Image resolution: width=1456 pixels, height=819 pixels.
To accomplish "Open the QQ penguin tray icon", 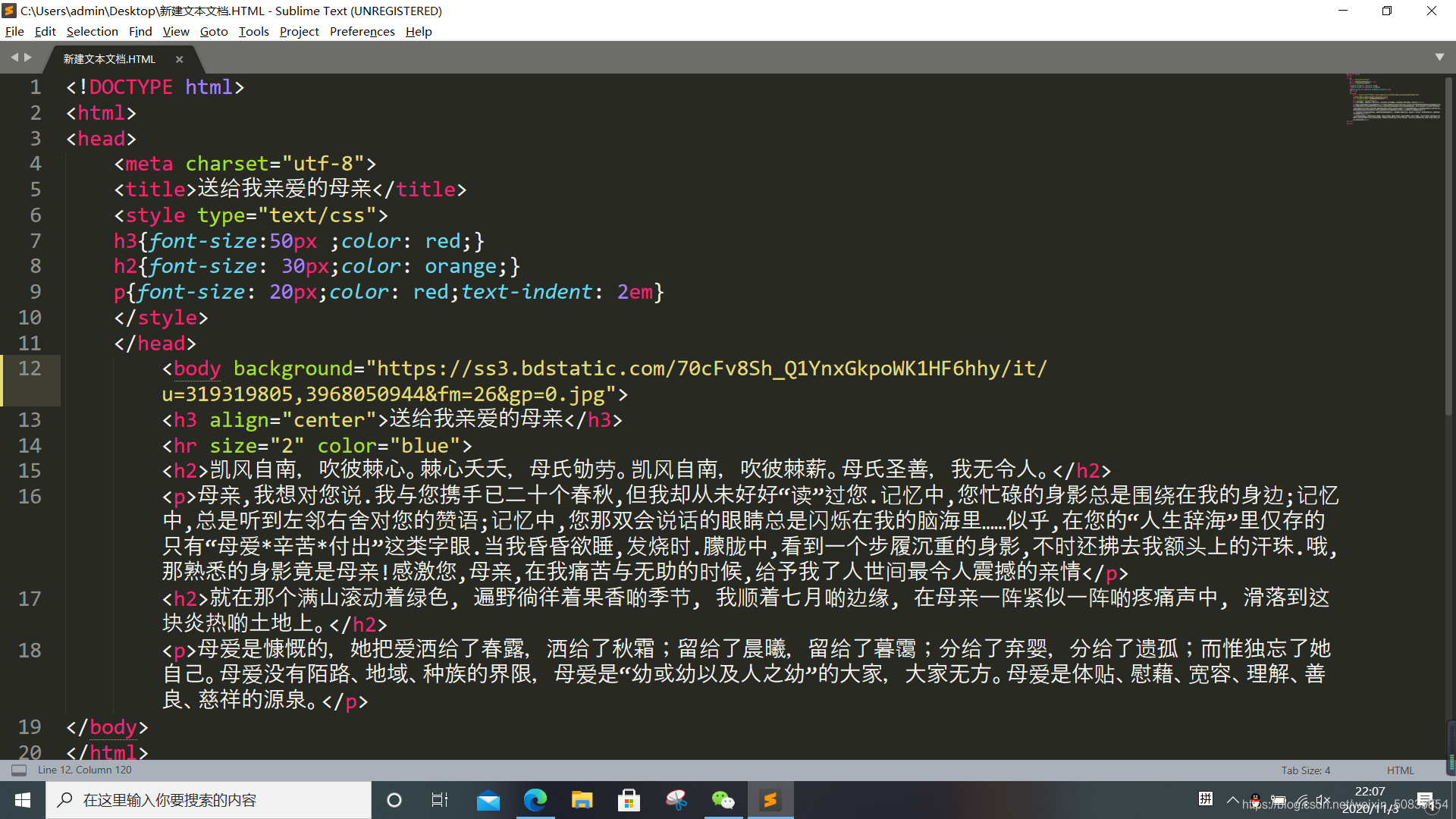I will [x=1256, y=800].
